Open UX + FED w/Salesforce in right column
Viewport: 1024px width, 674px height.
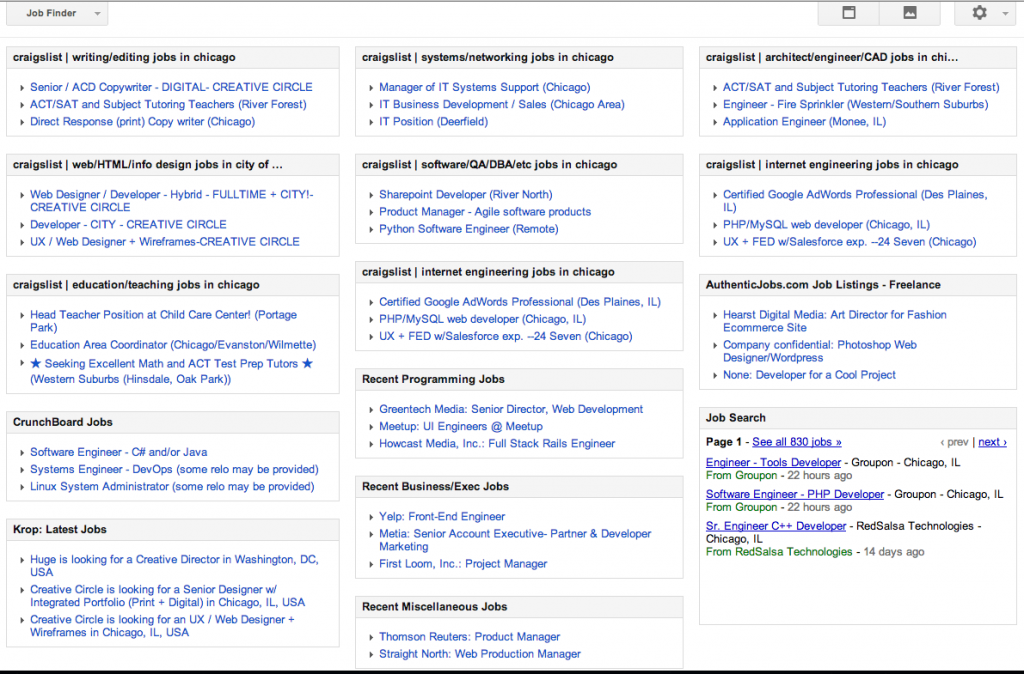849,242
